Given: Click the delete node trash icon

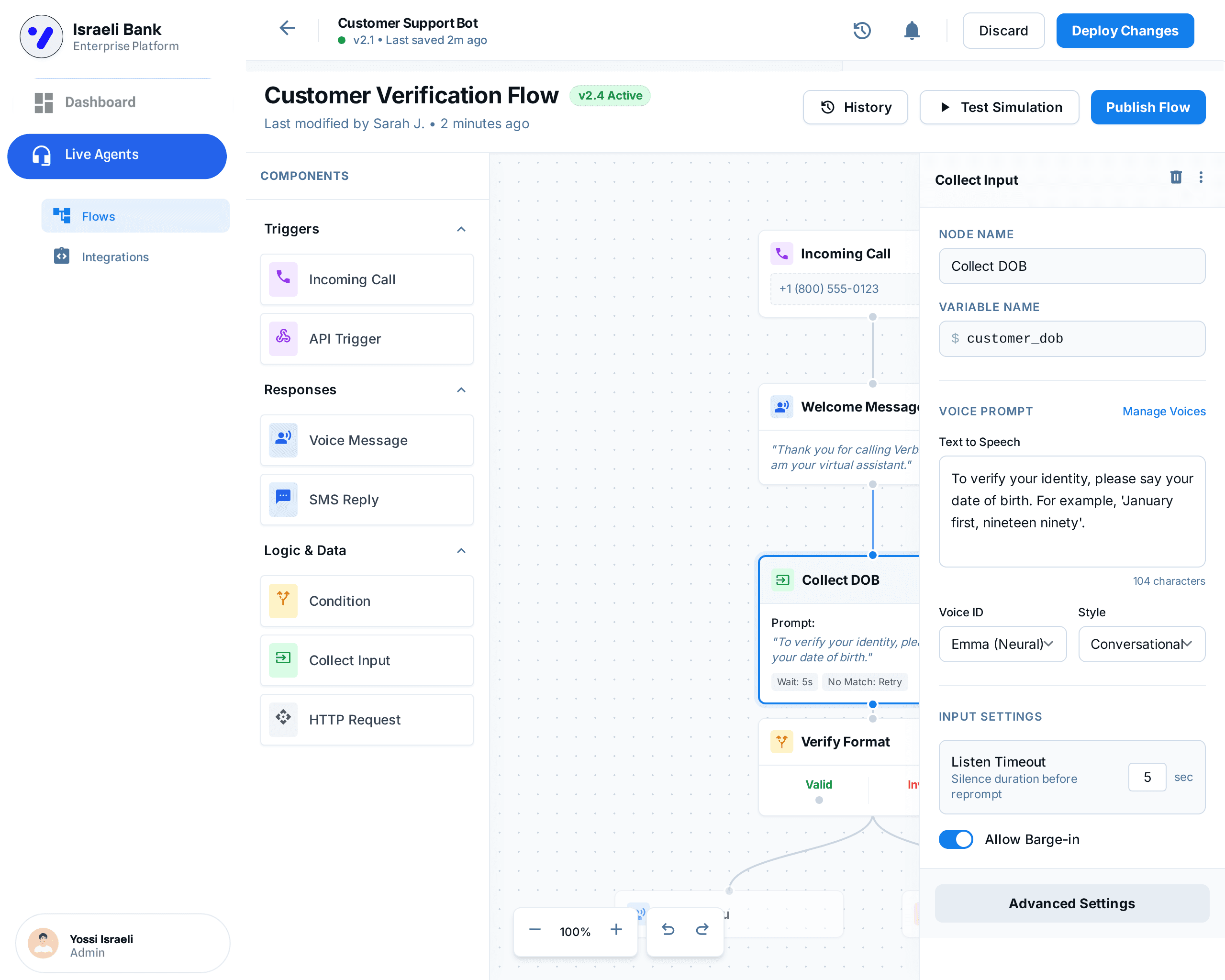Looking at the screenshot, I should pyautogui.click(x=1176, y=177).
